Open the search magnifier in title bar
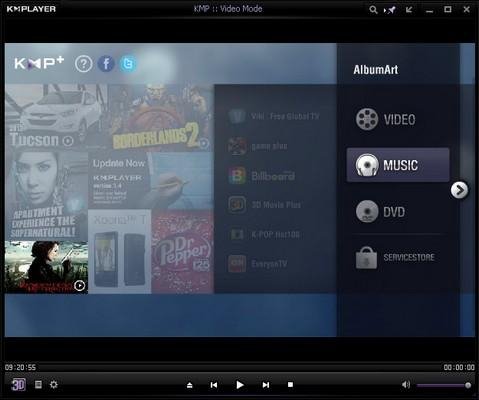 (373, 10)
